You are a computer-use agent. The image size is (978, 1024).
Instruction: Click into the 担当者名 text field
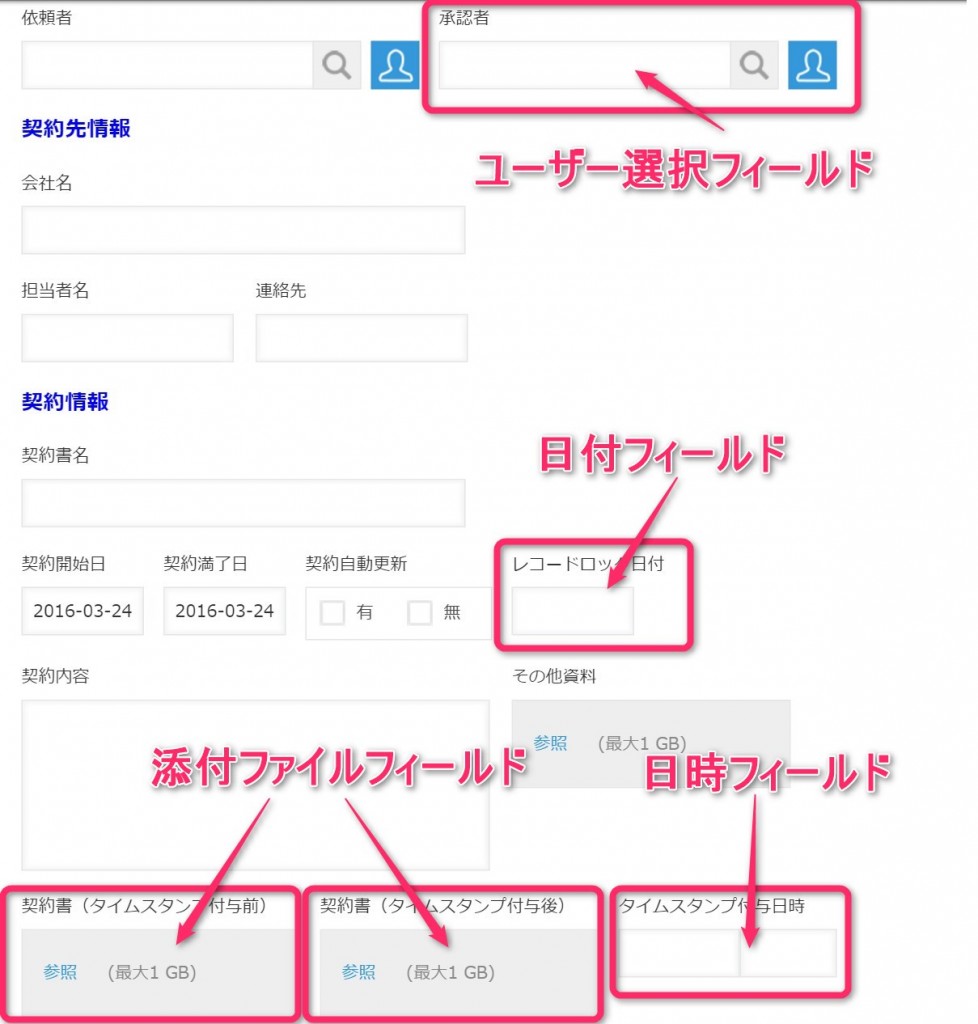point(127,338)
